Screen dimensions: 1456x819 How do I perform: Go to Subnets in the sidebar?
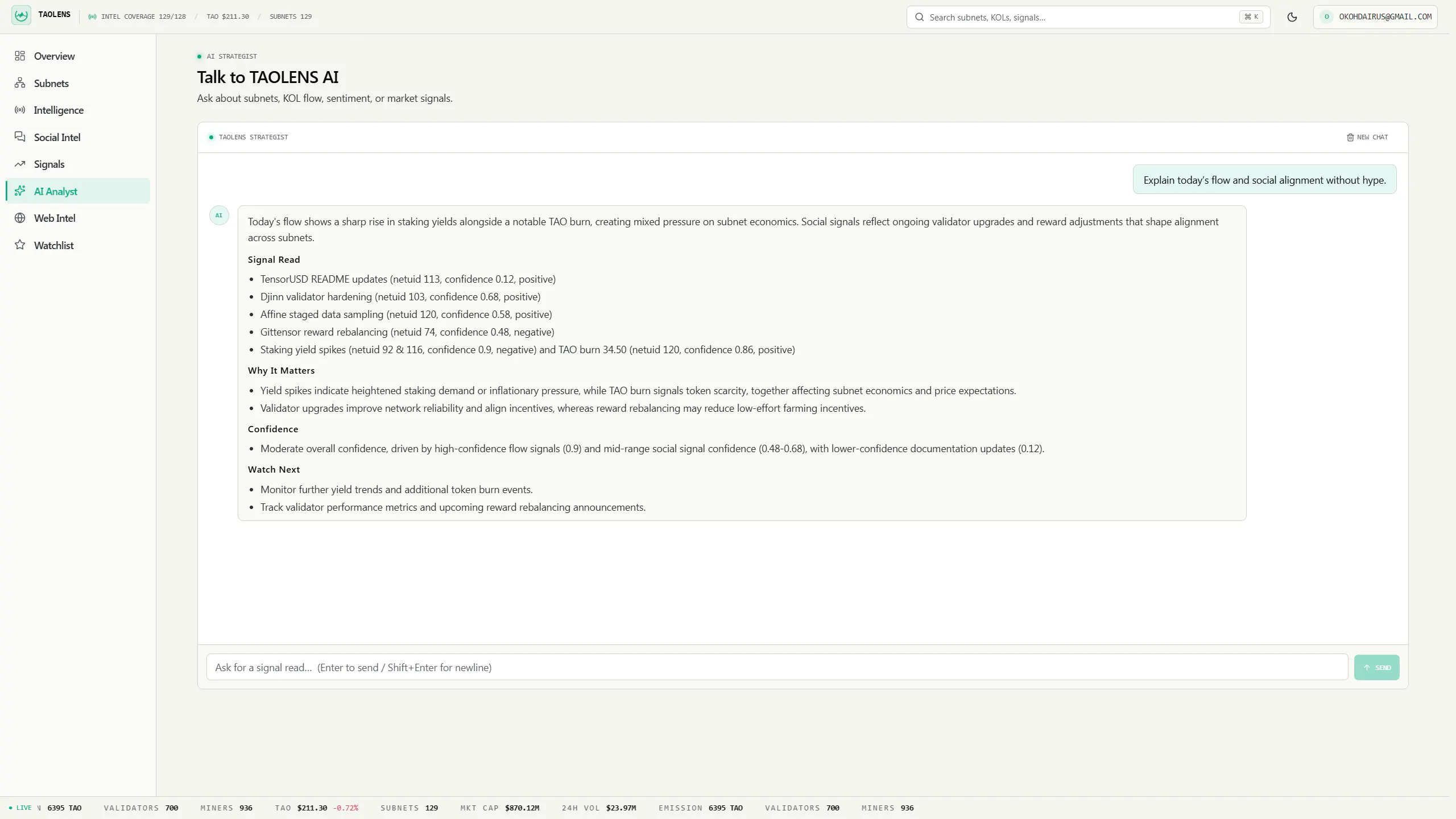click(78, 83)
